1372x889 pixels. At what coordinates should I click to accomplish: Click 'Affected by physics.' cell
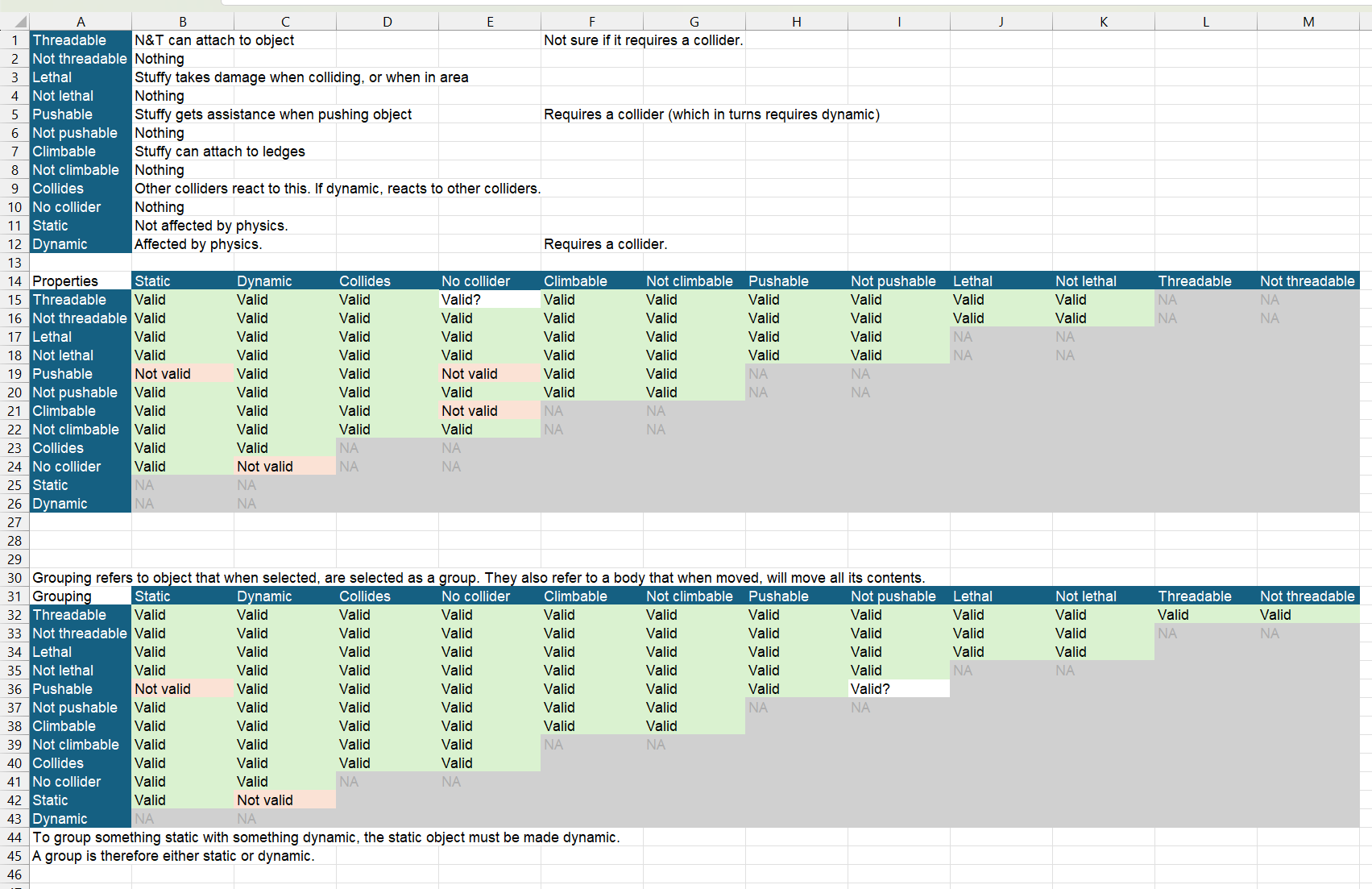[198, 244]
